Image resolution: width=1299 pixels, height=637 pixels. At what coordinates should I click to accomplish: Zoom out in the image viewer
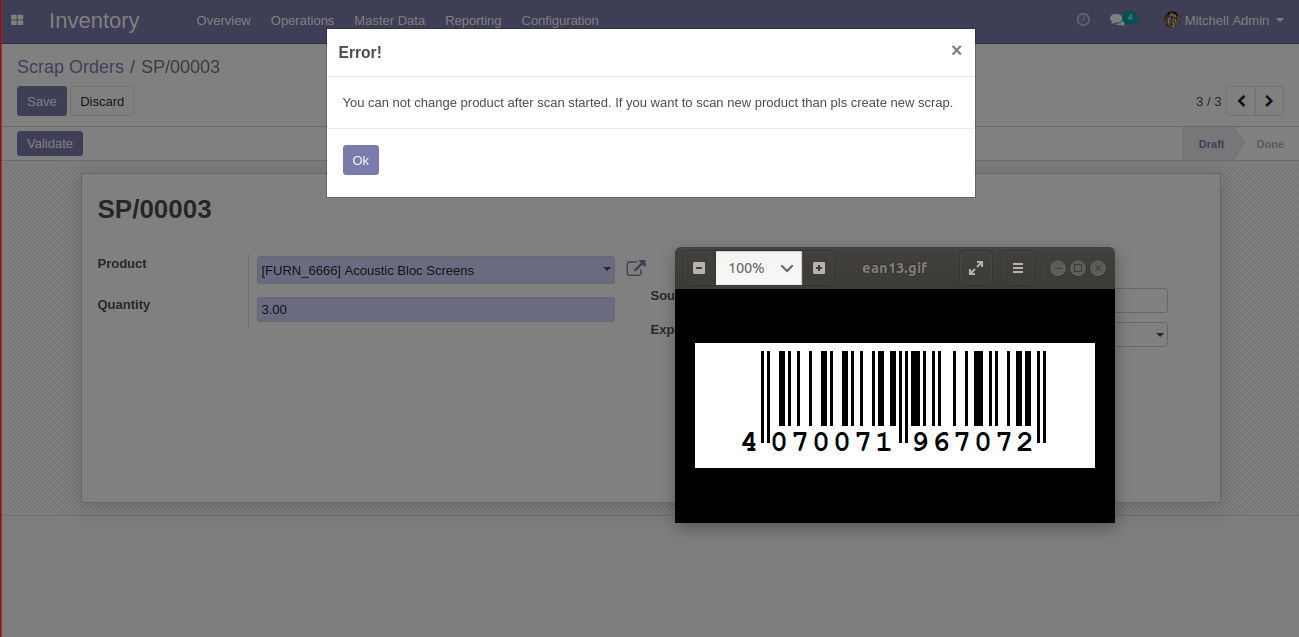coord(699,268)
